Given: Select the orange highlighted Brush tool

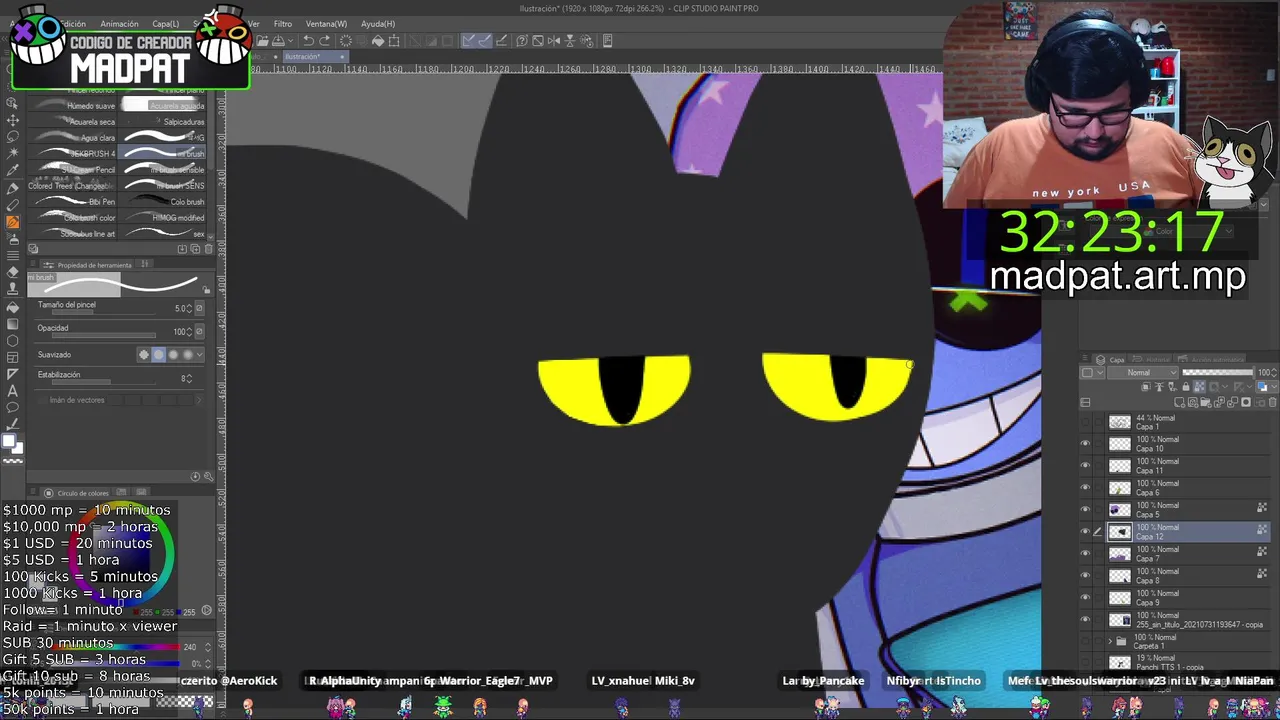Looking at the screenshot, I should point(12,221).
